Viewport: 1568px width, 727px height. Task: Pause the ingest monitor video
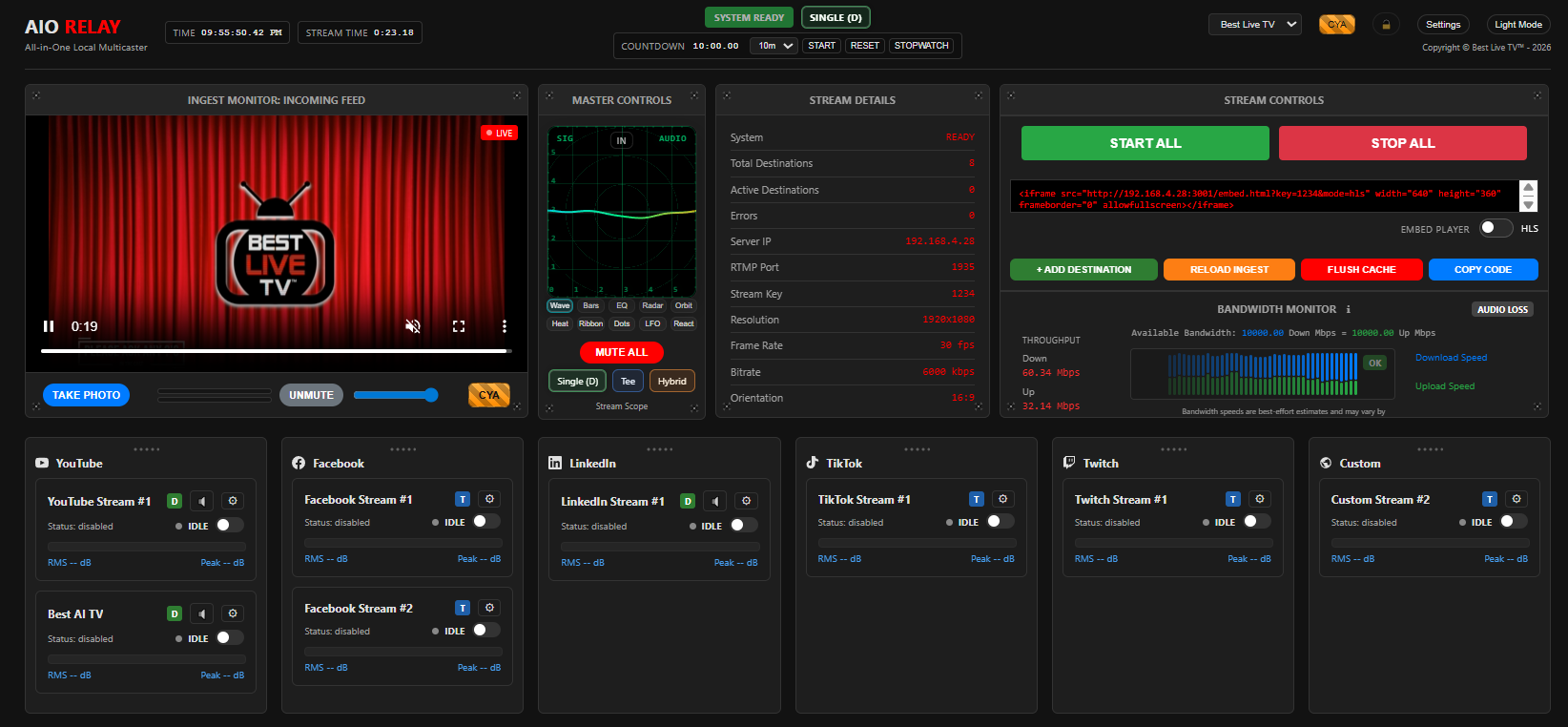point(49,326)
